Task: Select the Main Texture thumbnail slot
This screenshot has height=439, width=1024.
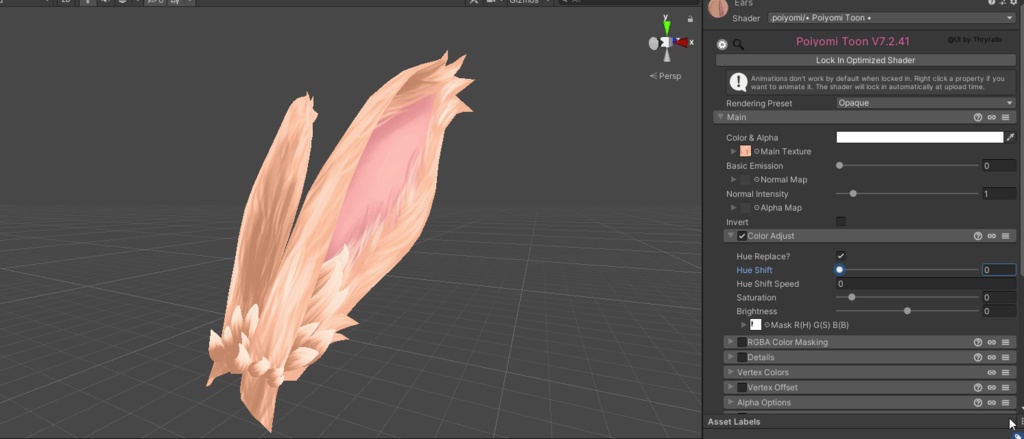Action: (x=745, y=152)
